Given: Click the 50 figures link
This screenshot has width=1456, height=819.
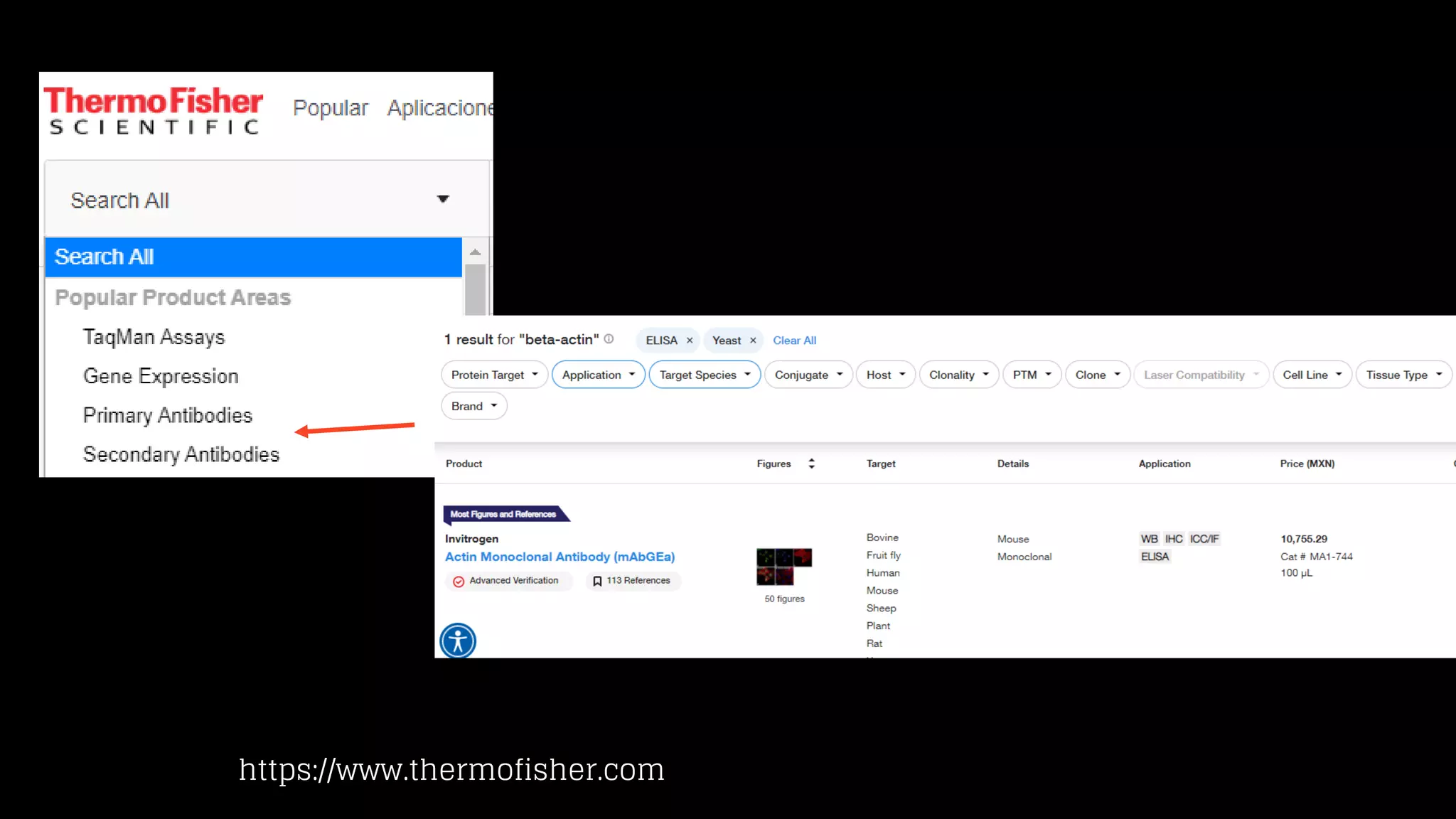Looking at the screenshot, I should click(784, 599).
